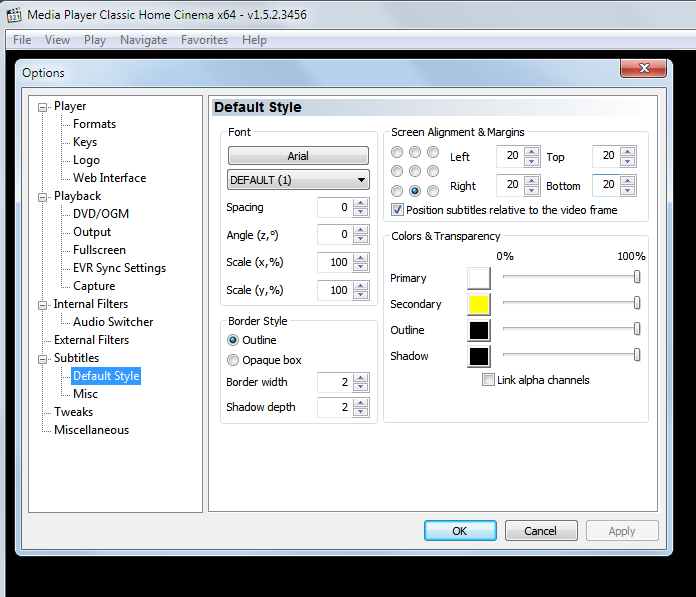696x597 pixels.
Task: Select DVD/OGM in the options tree
Action: [101, 214]
